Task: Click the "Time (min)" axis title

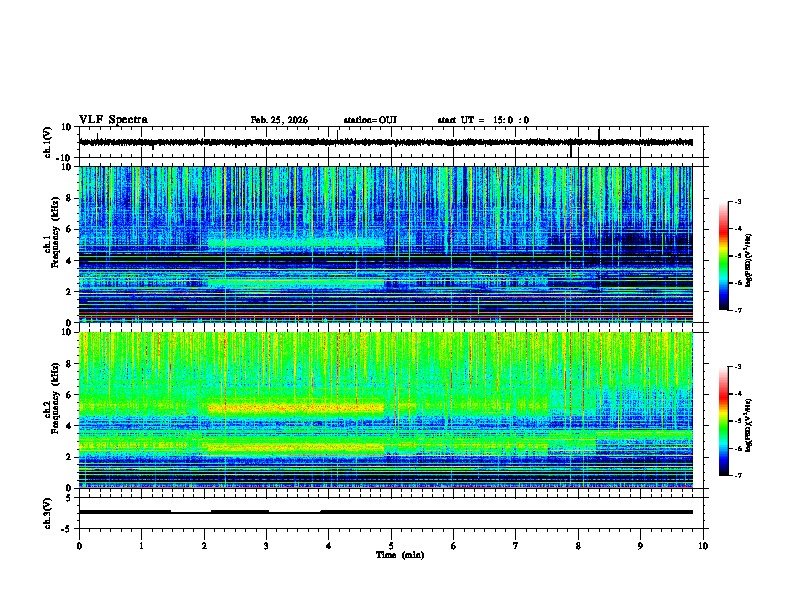Action: point(400,555)
